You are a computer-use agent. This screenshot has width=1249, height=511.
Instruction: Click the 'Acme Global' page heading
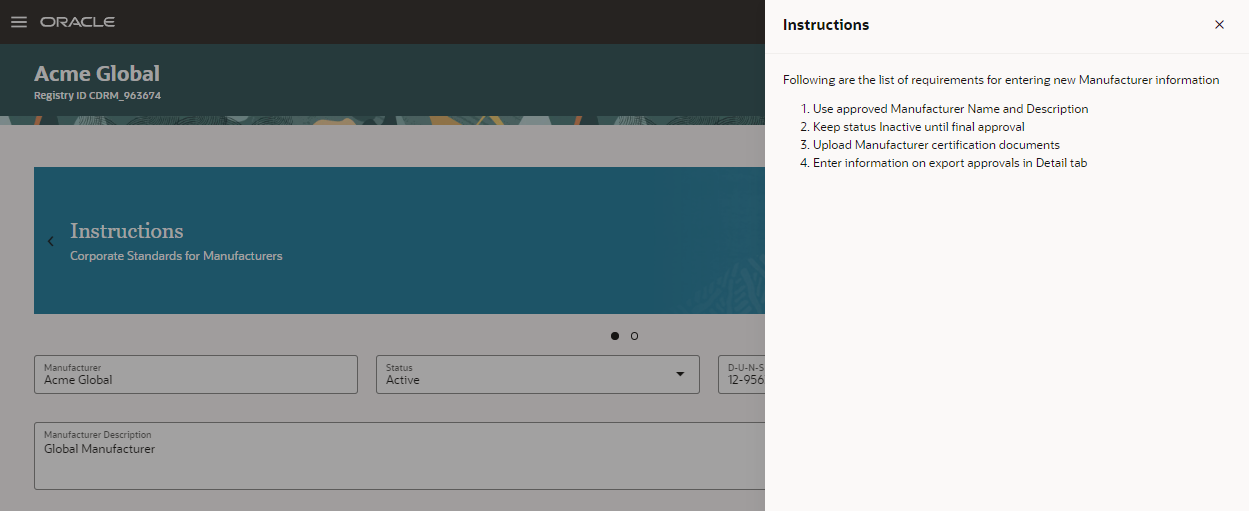pos(97,73)
